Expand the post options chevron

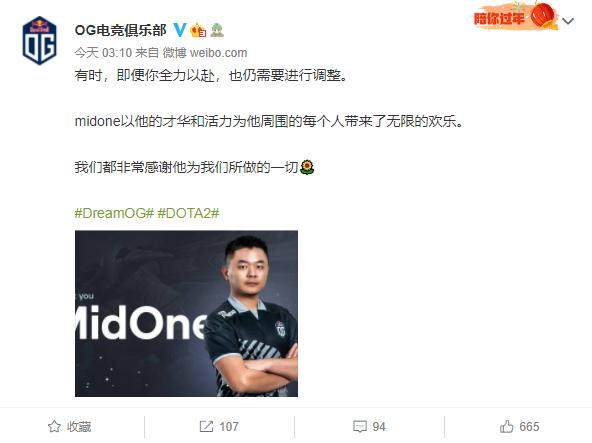(x=568, y=21)
